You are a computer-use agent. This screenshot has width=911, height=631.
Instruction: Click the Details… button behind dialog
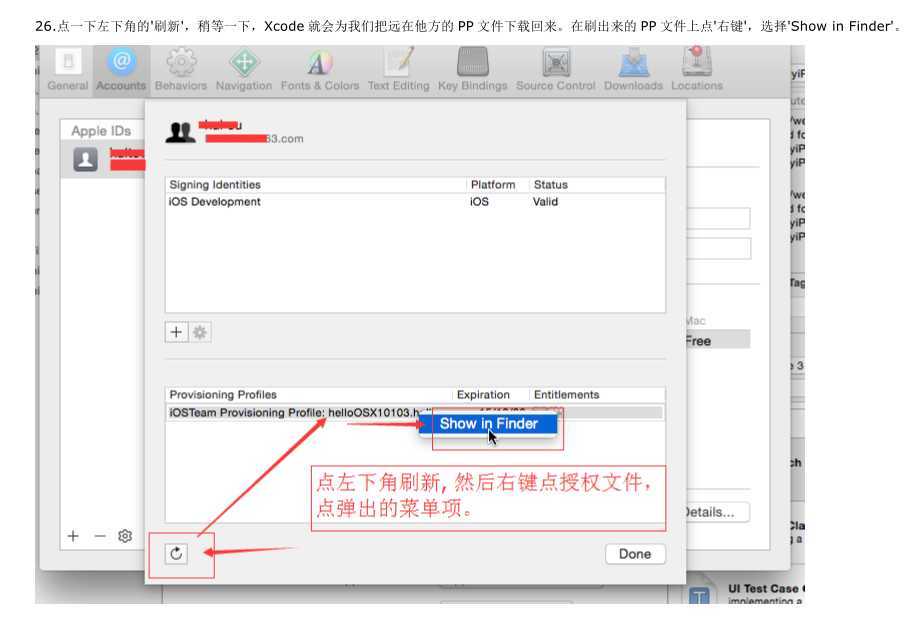tap(718, 512)
